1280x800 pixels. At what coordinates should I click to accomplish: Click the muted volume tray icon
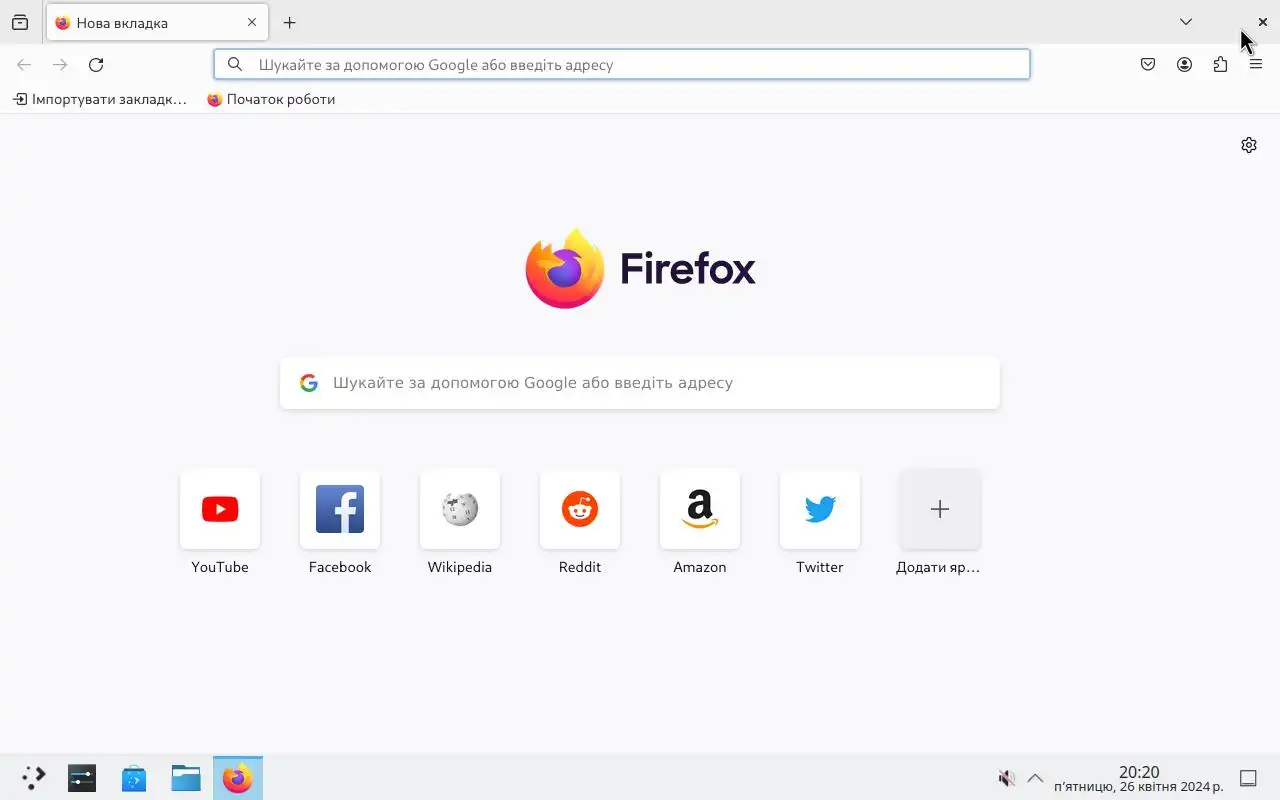pos(1007,778)
